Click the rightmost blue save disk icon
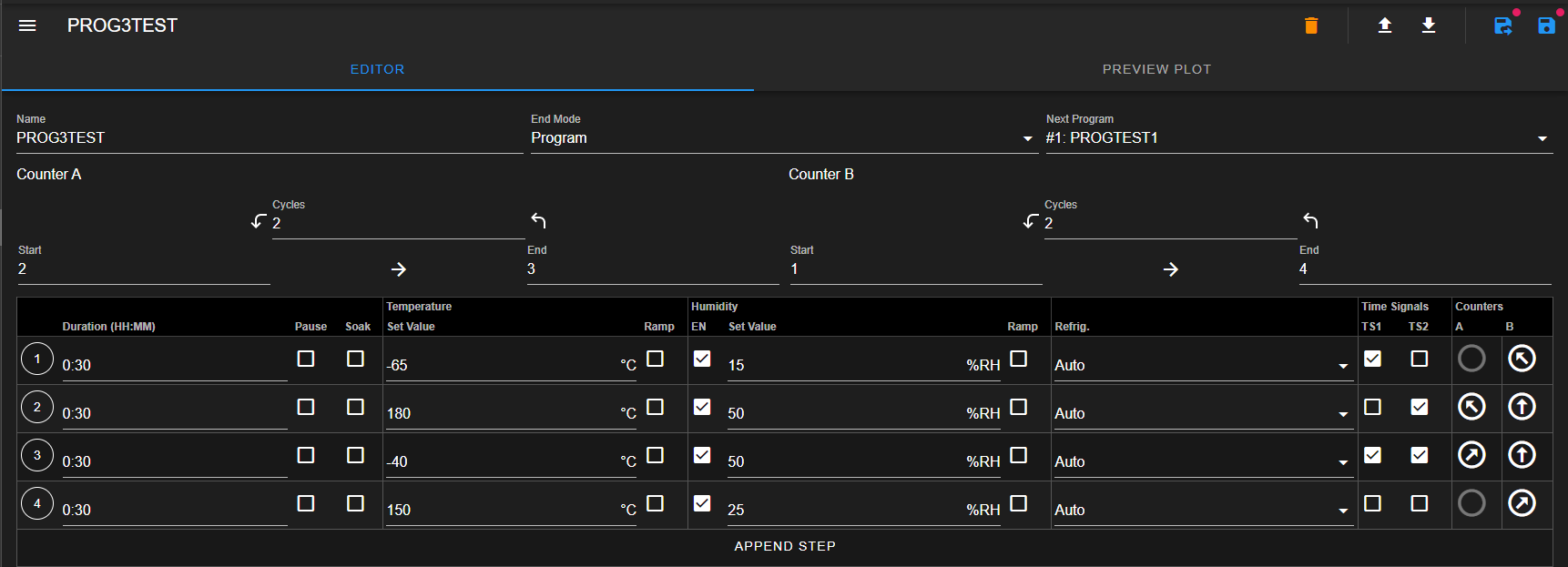Screen dimensions: 1568x567 pos(1546,25)
